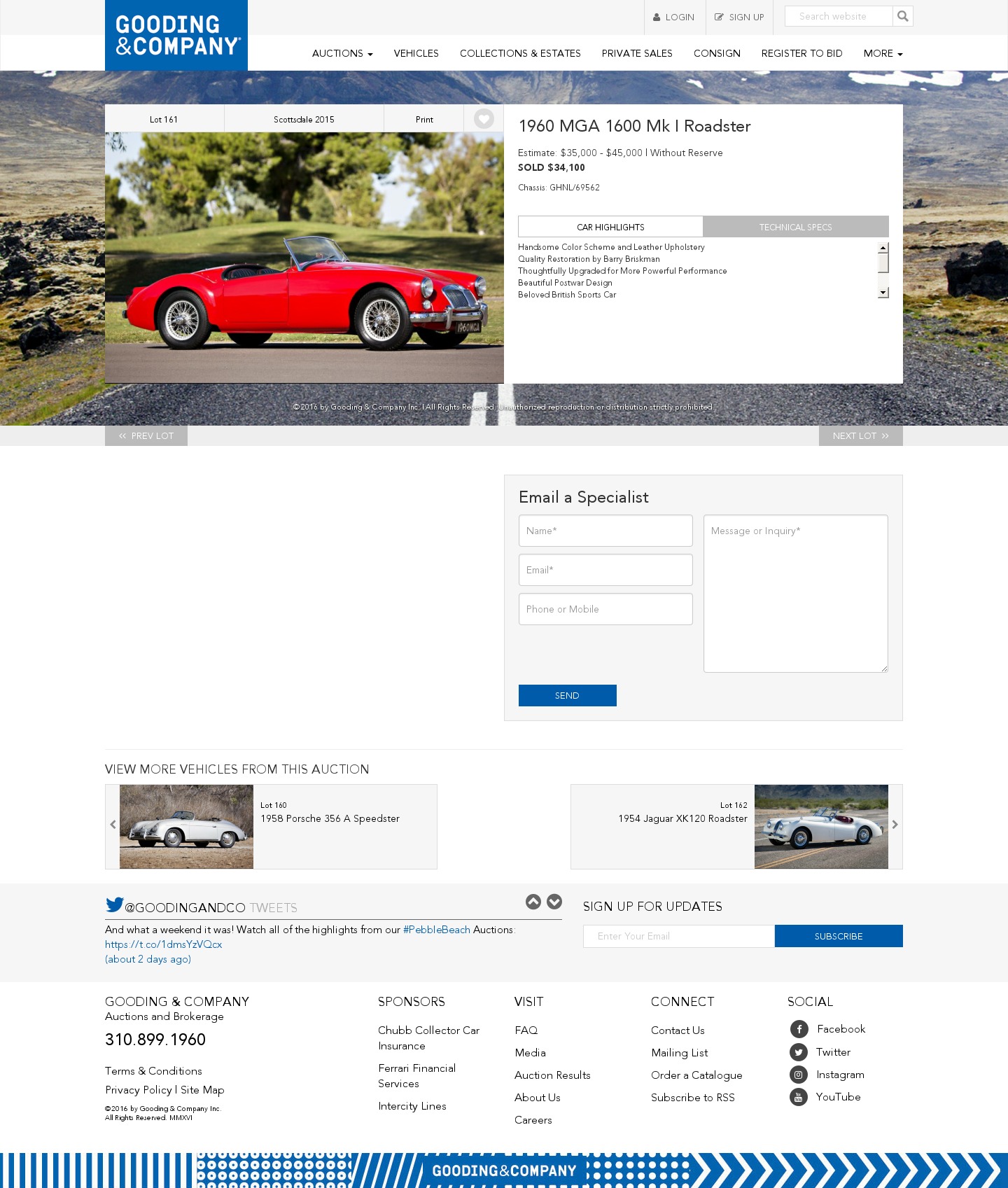Viewport: 1008px width, 1188px height.
Task: Open Scottsdale 2015 auction link
Action: [304, 119]
